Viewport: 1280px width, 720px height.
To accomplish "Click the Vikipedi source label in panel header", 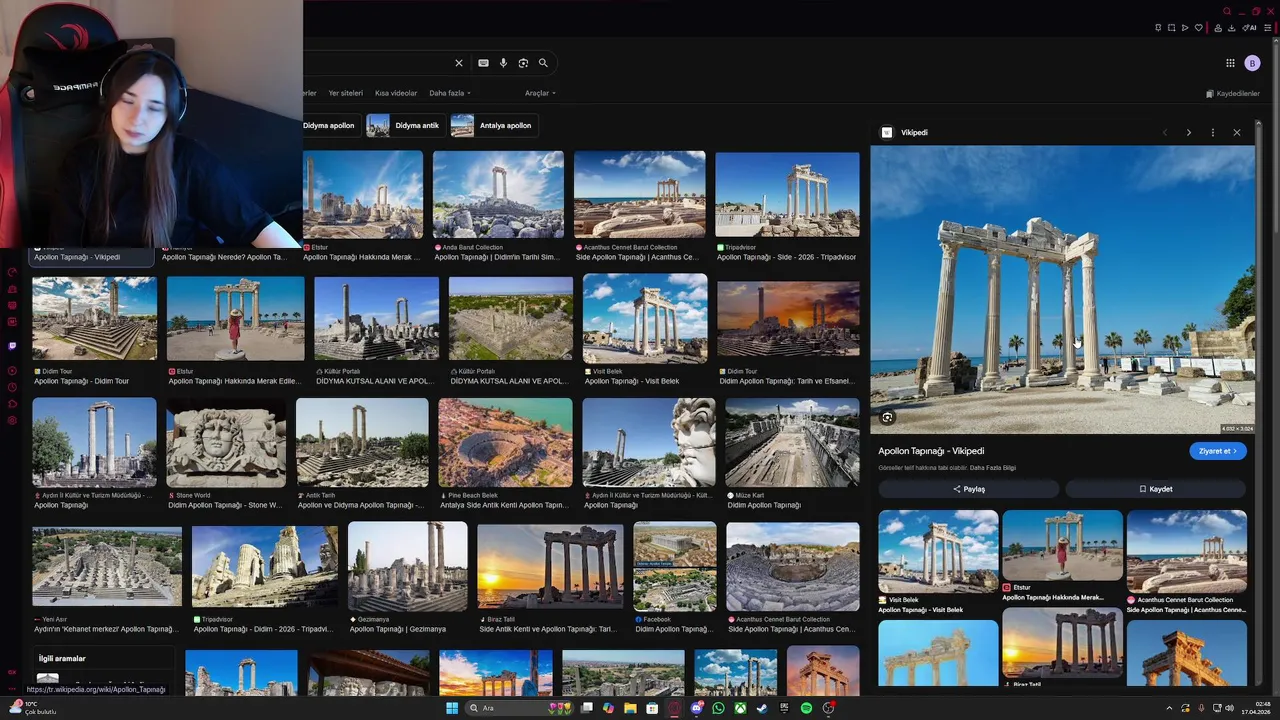I will click(914, 132).
